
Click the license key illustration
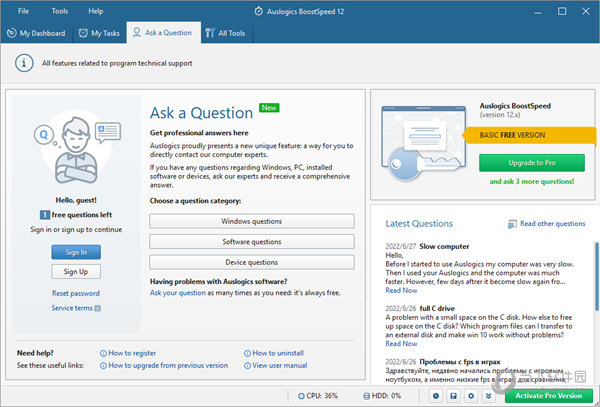click(424, 143)
